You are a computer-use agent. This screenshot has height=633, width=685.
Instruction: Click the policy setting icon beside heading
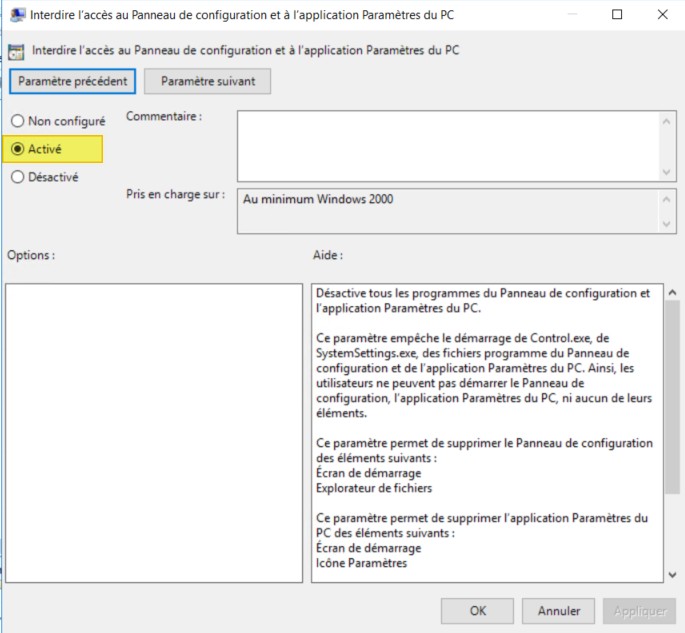pos(17,50)
